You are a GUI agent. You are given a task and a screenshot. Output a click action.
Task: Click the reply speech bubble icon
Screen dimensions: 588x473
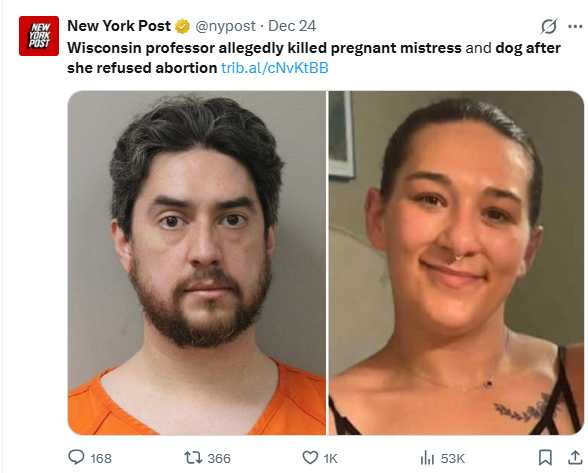[76, 457]
